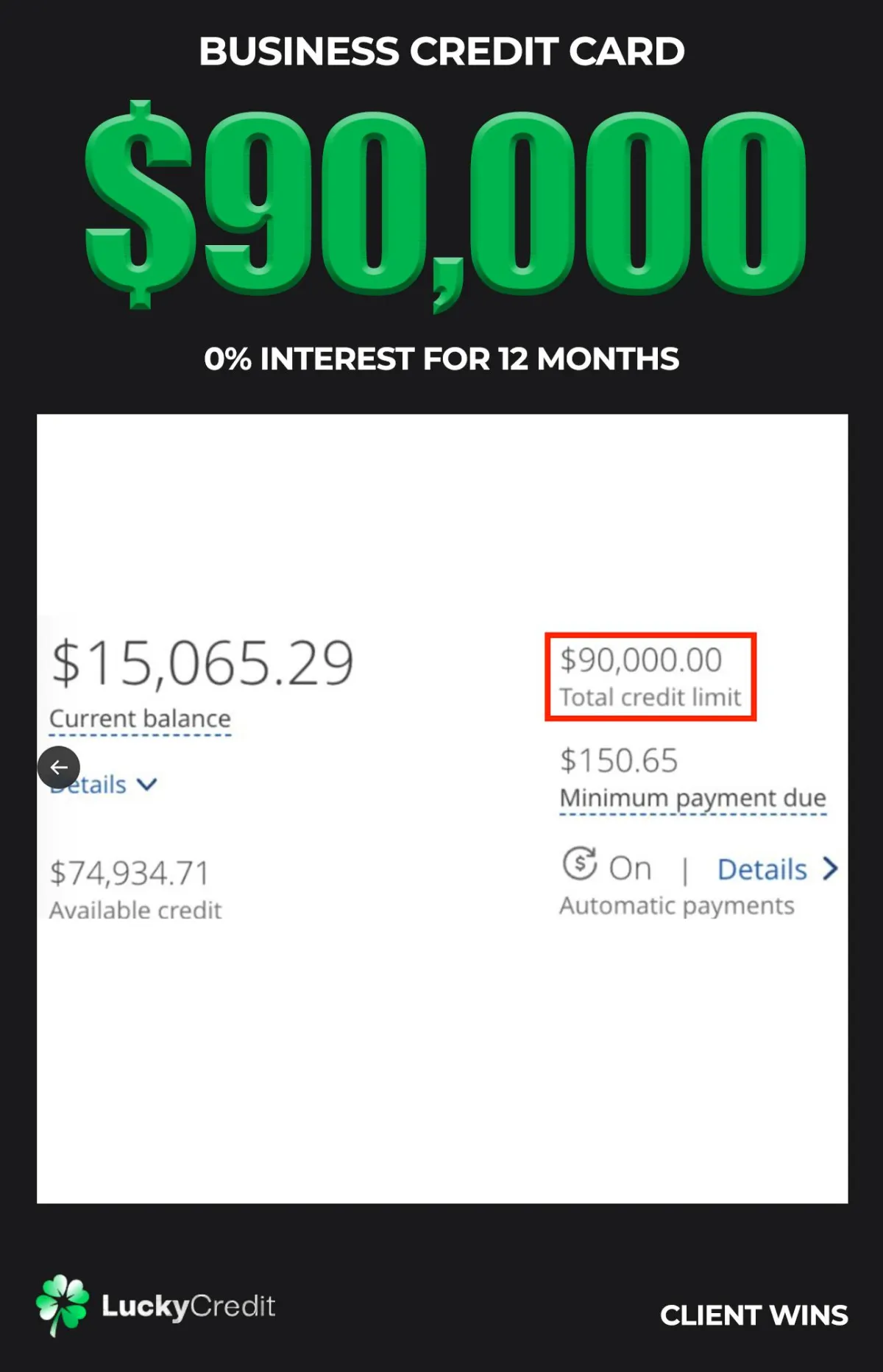Viewport: 883px width, 1372px height.
Task: Click the big green $90,000 headline
Action: 445,205
